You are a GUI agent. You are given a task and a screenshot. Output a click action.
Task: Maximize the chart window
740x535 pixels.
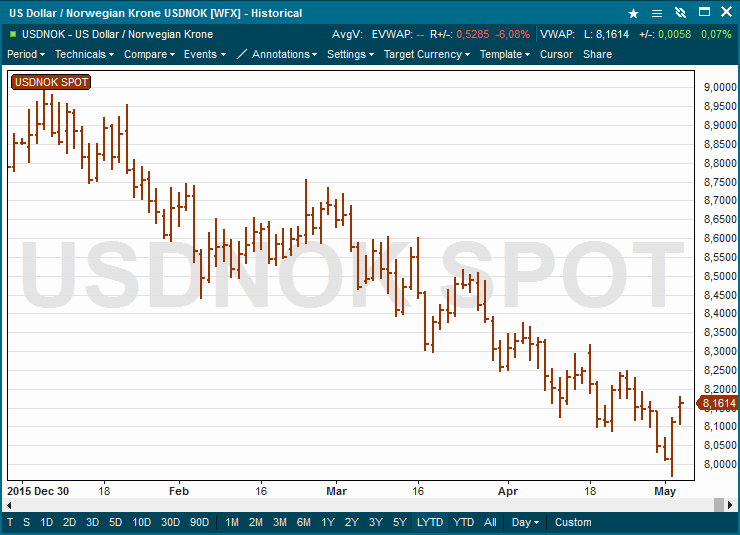coord(704,12)
